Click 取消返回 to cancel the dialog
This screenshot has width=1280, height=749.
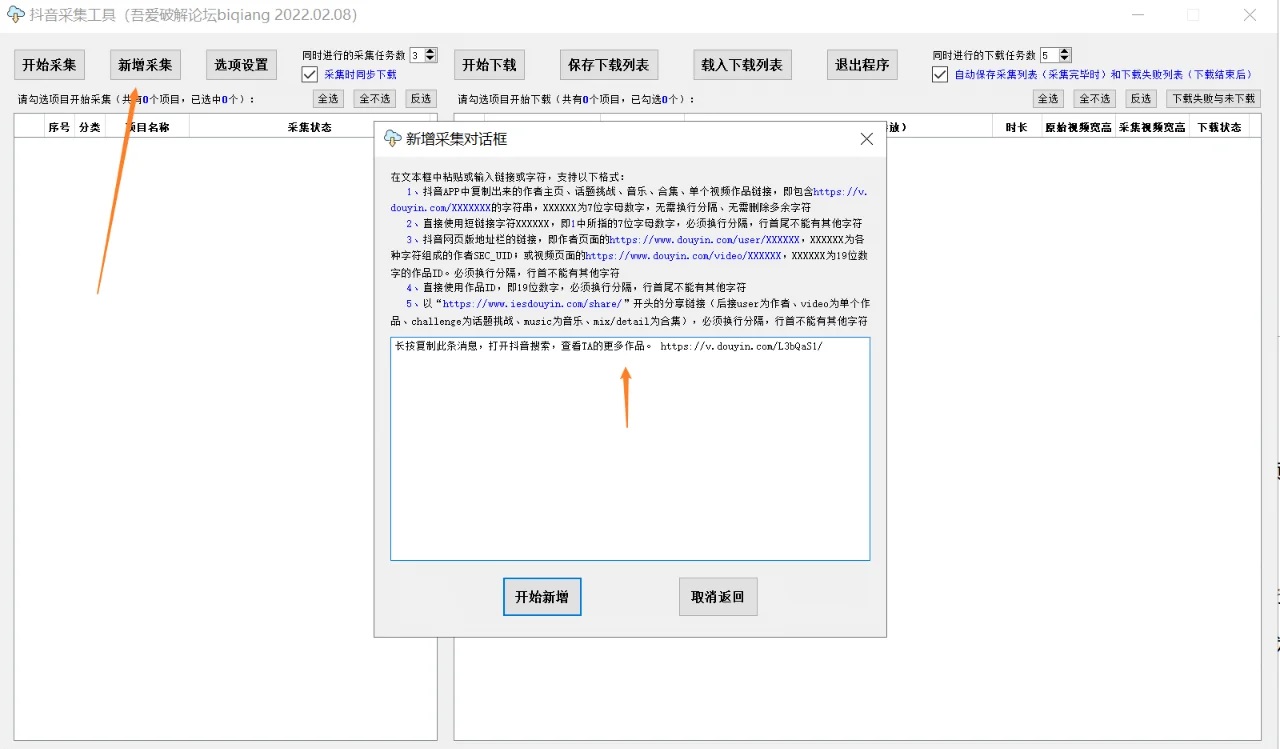[718, 597]
